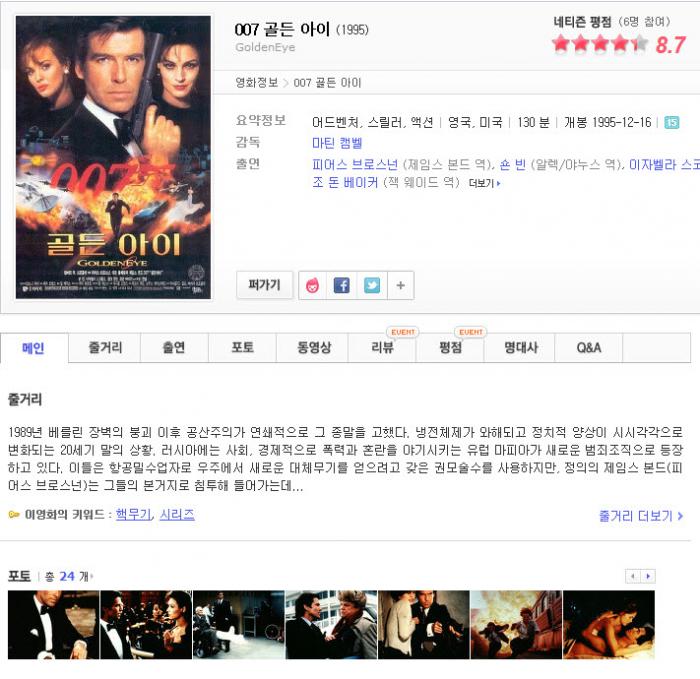Click the age 15 rating badge
Screen dimensions: 700x679
pos(672,122)
